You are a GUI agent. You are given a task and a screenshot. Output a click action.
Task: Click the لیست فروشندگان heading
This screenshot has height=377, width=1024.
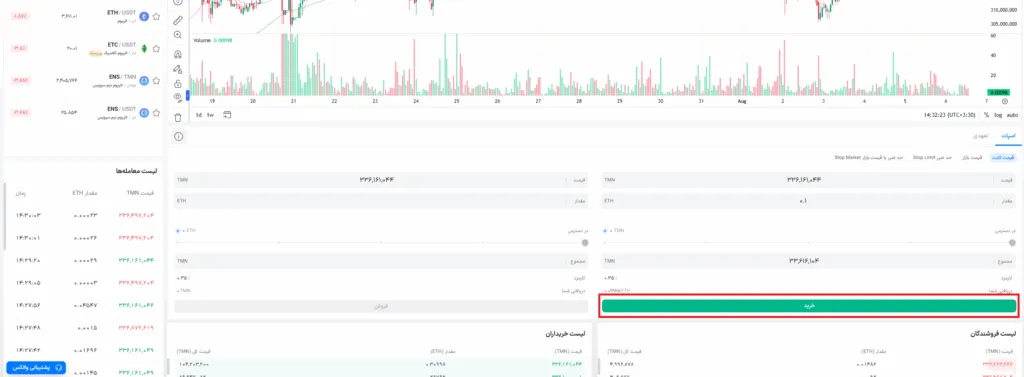(x=993, y=334)
